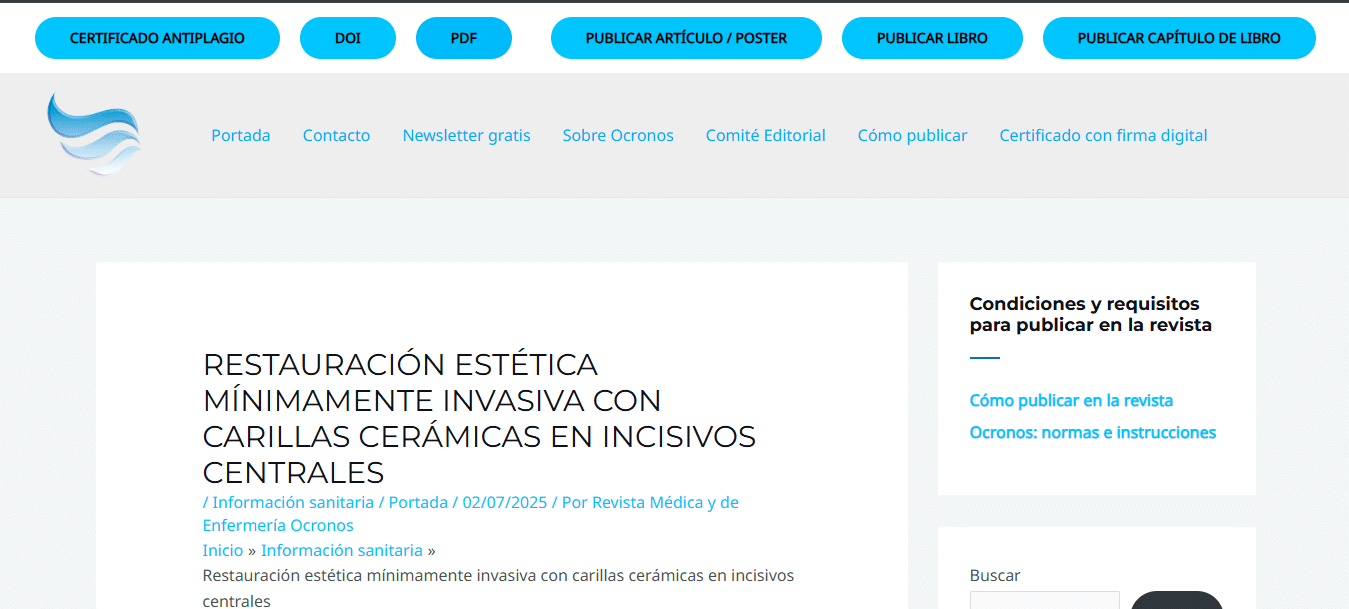Focus the Buscar search input field
Image resolution: width=1349 pixels, height=609 pixels.
1044,600
